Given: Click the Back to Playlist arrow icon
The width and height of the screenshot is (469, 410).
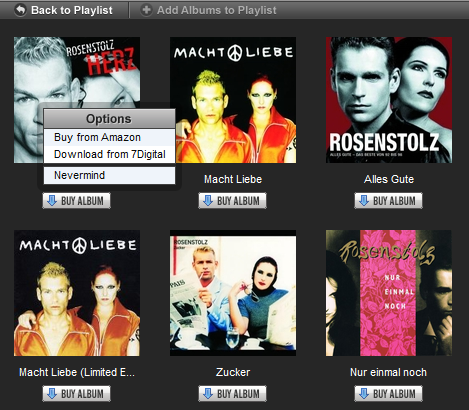Looking at the screenshot, I should 20,10.
